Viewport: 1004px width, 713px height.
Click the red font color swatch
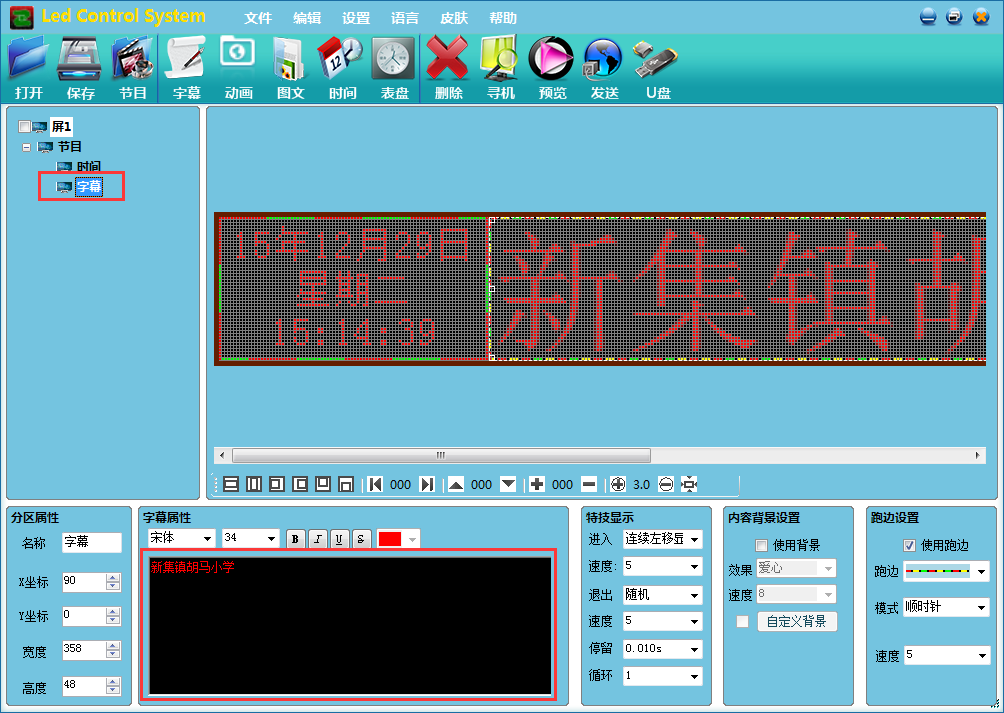[389, 539]
